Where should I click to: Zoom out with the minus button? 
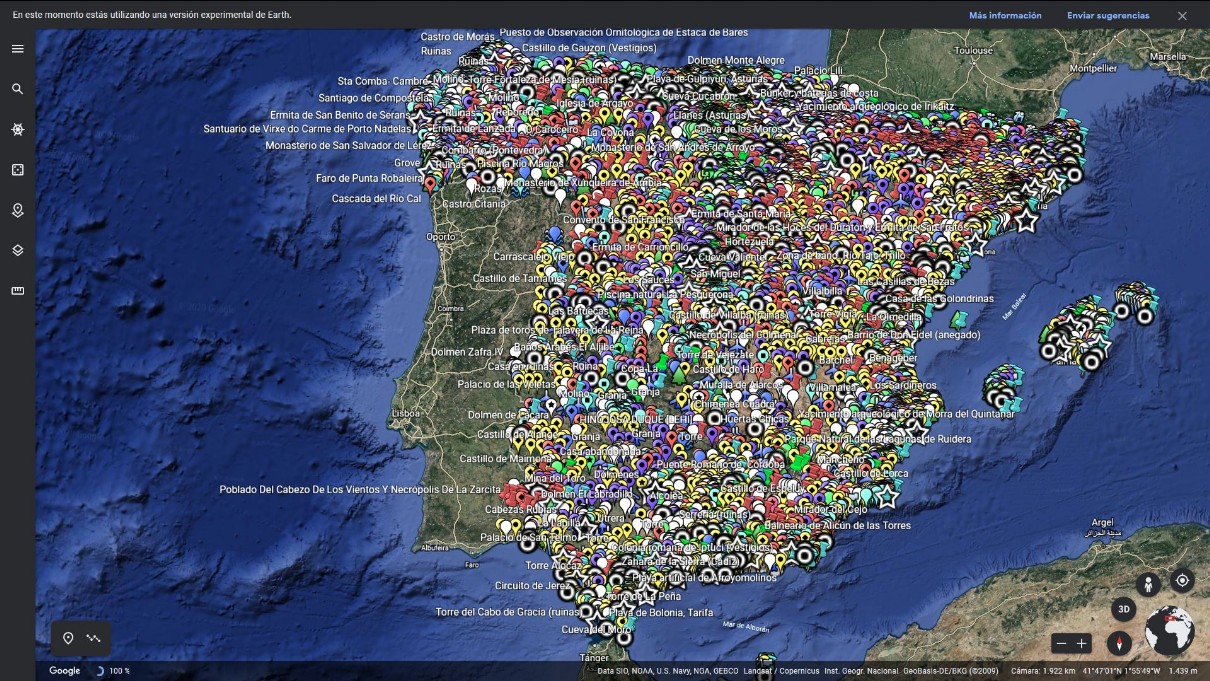point(1061,643)
